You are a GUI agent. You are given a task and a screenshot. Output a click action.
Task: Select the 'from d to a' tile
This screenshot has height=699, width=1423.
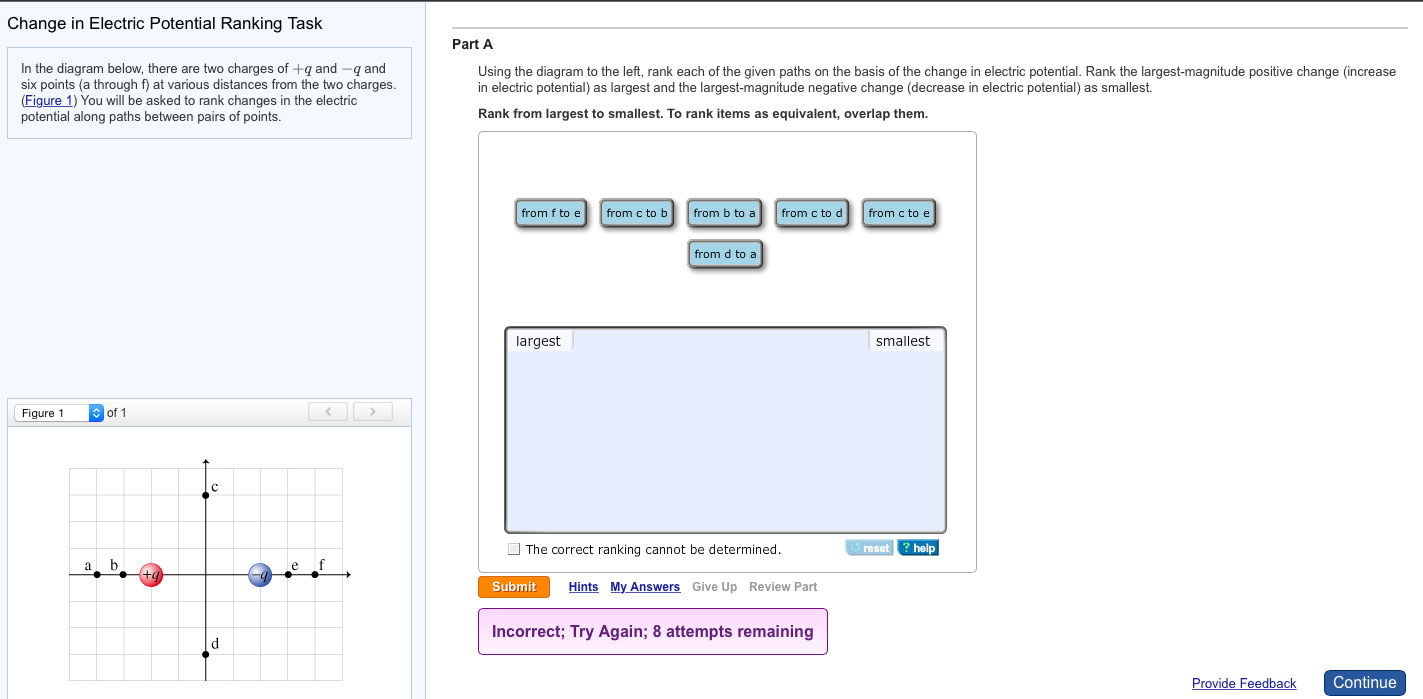coord(725,254)
